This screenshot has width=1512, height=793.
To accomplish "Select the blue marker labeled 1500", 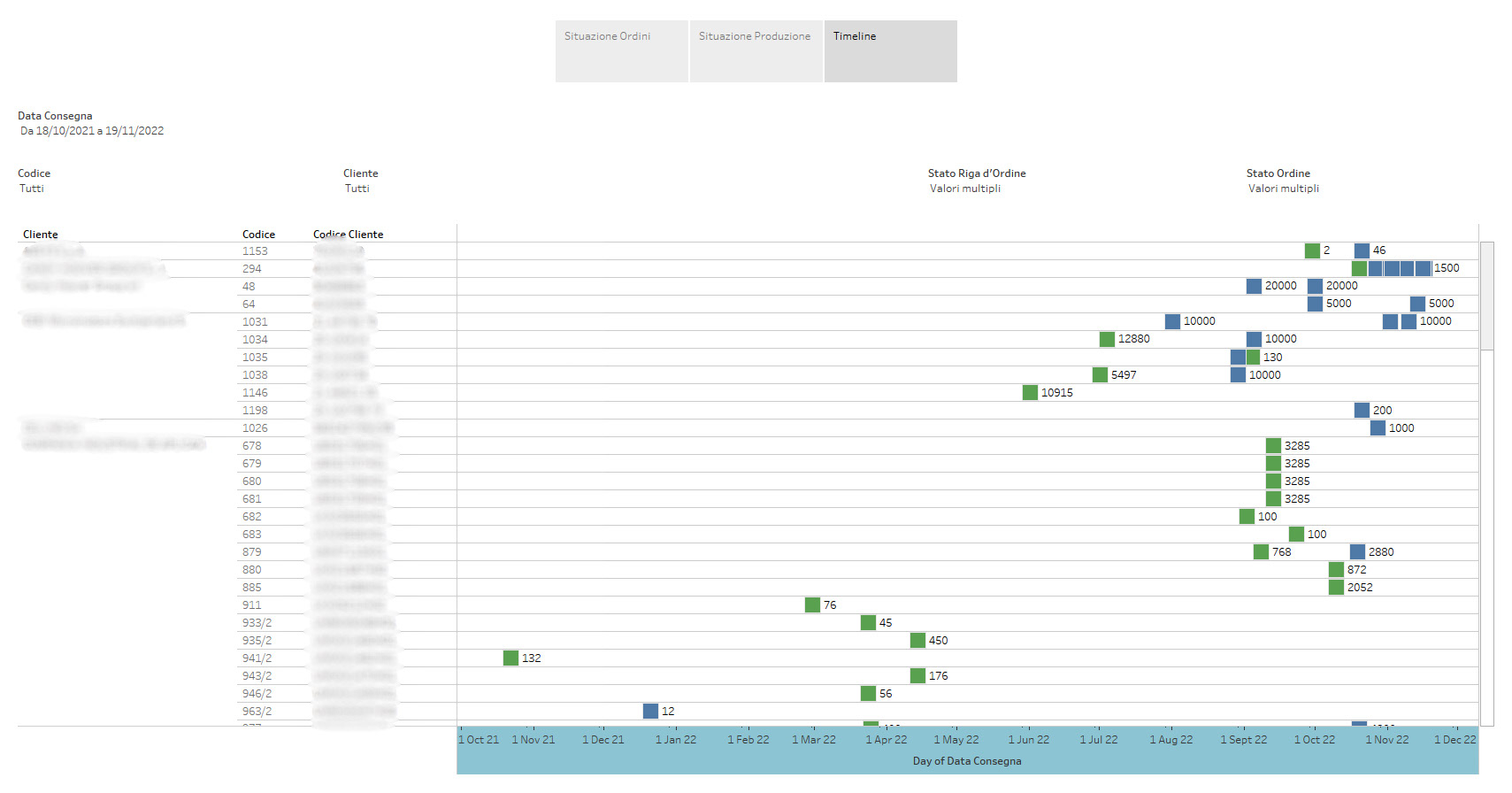I will click(1423, 268).
